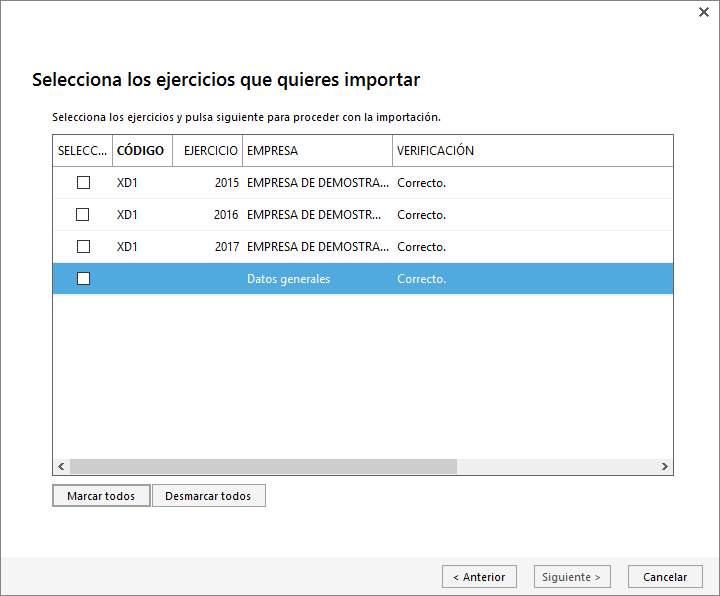Image resolution: width=720 pixels, height=596 pixels.
Task: Click the horizontal scrollbar thumb
Action: coord(263,467)
